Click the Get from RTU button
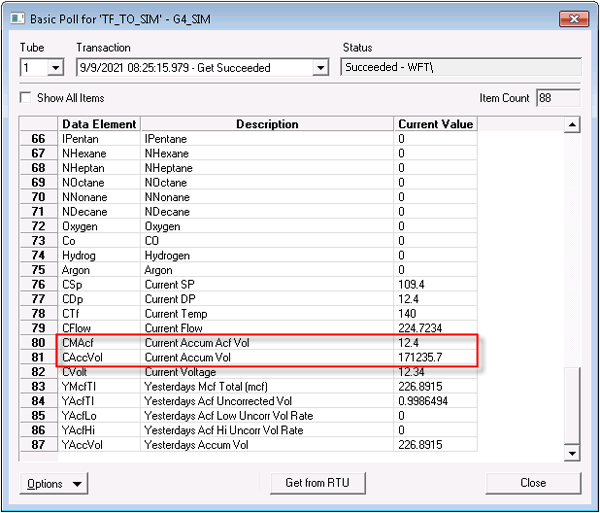The image size is (600, 513). coord(318,483)
